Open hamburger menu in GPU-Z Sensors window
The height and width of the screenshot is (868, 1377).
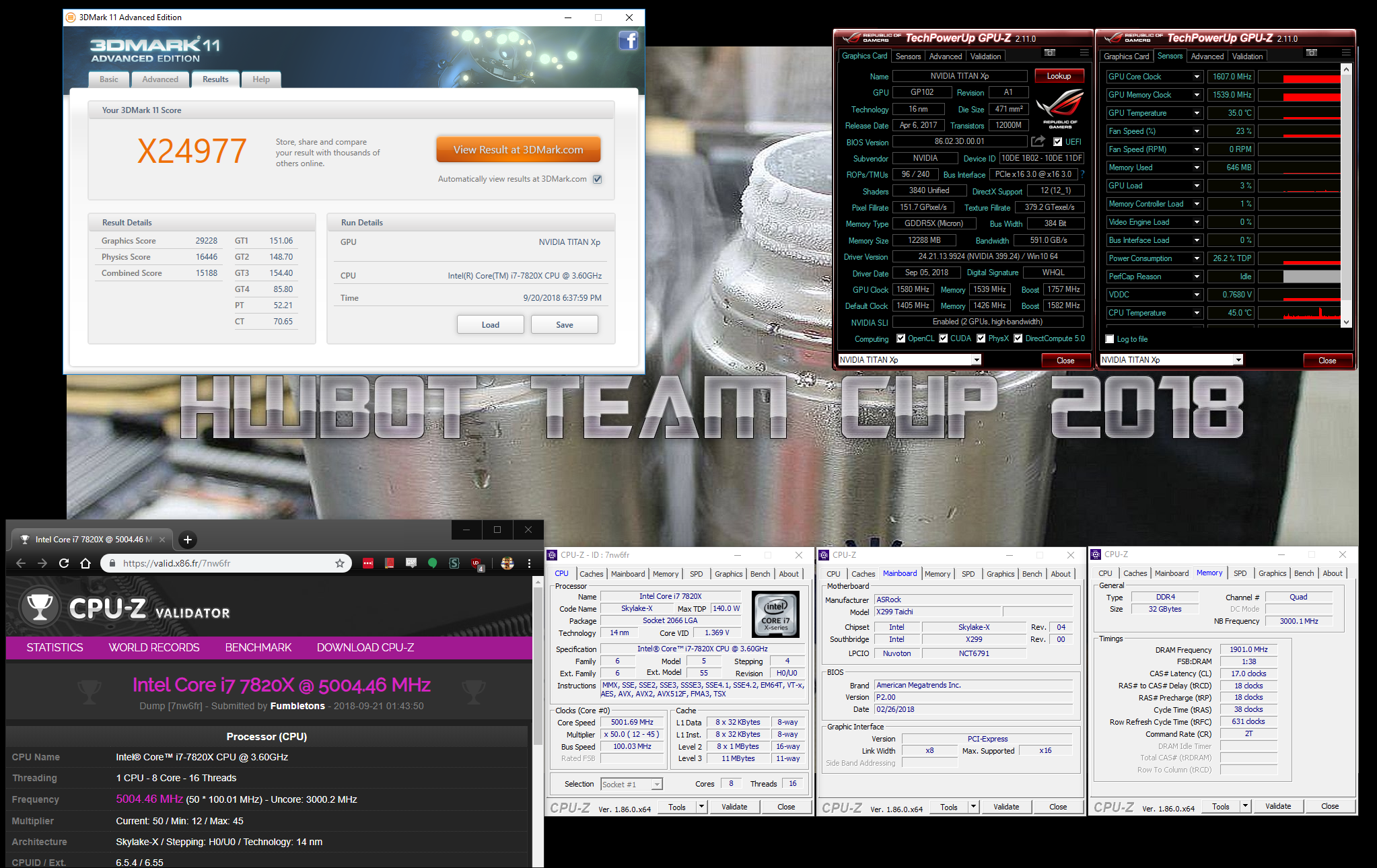pos(1345,52)
